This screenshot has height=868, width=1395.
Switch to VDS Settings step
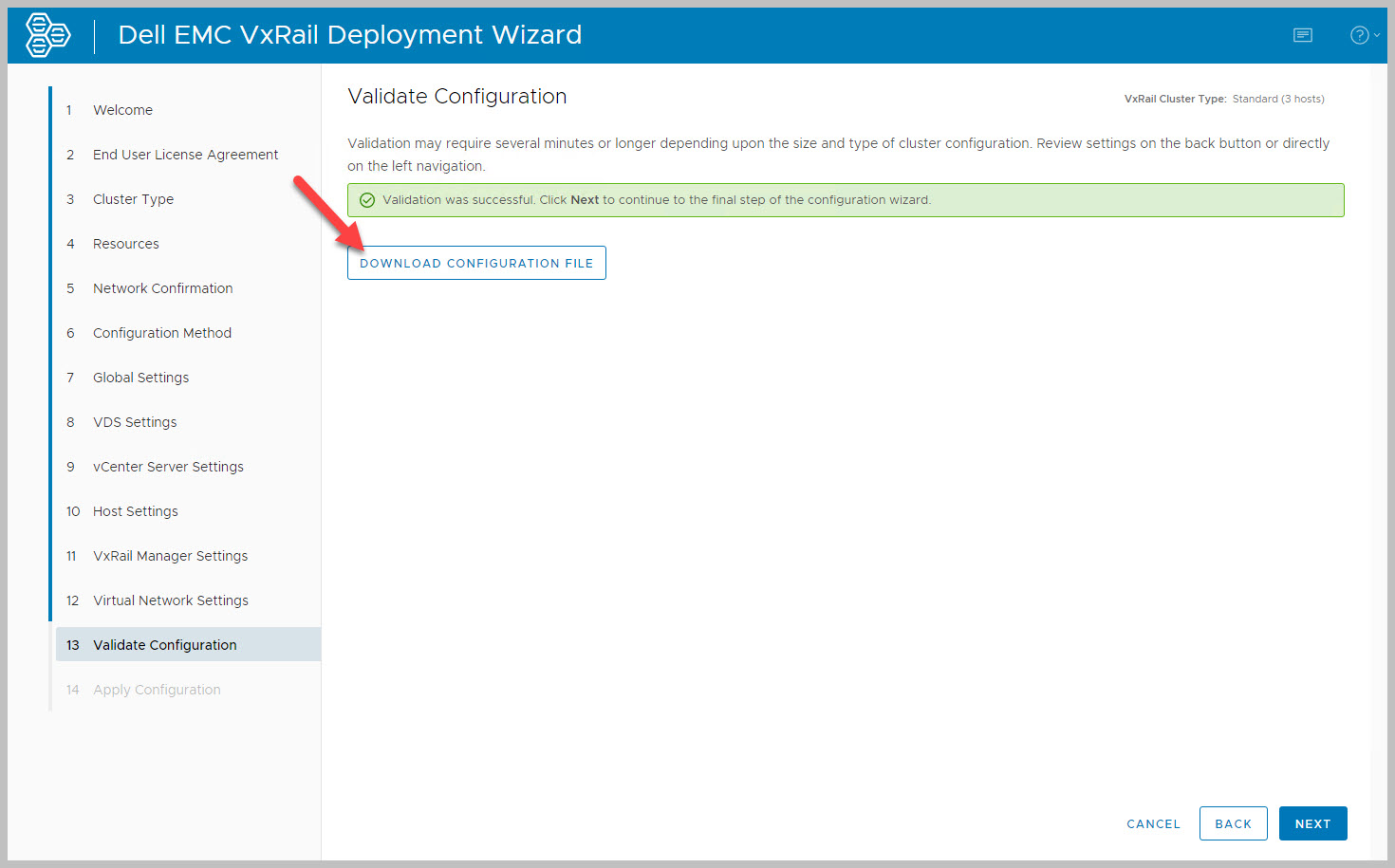pos(135,422)
